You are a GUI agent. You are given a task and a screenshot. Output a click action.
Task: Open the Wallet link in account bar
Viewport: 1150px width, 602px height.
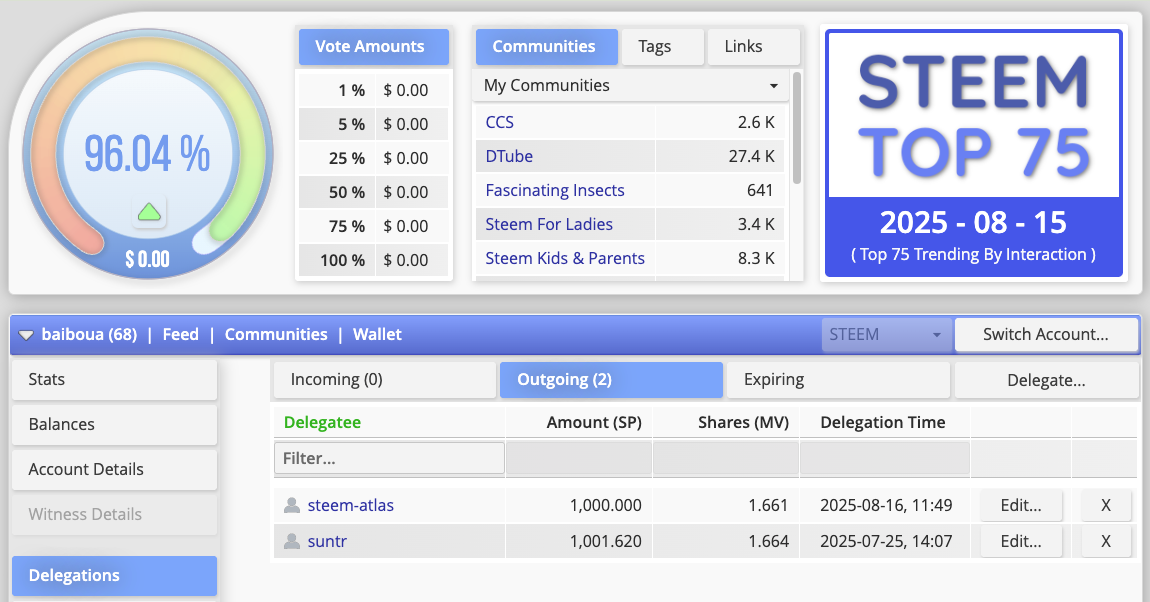pos(377,335)
